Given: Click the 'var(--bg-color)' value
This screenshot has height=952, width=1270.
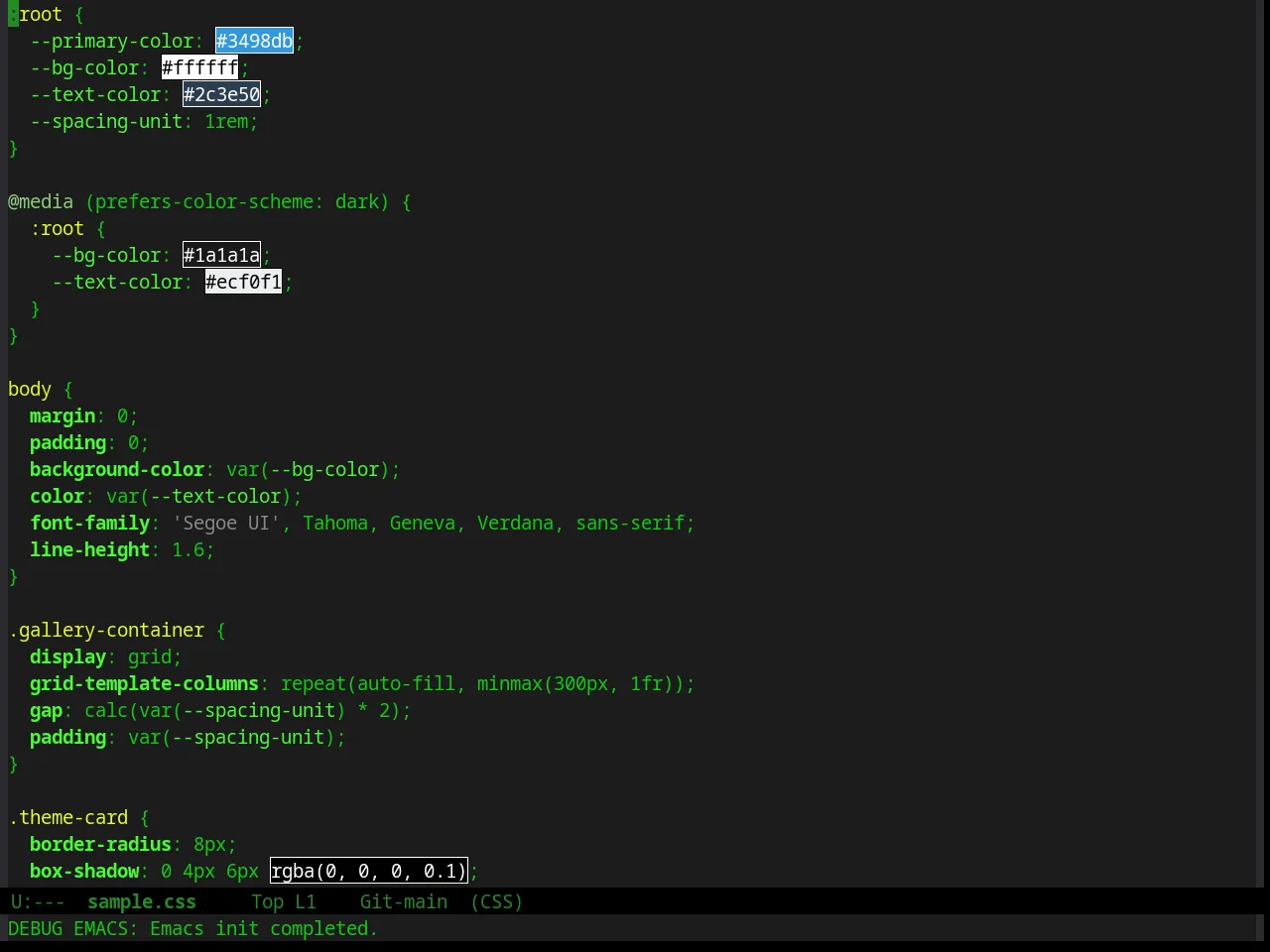Looking at the screenshot, I should point(308,469).
